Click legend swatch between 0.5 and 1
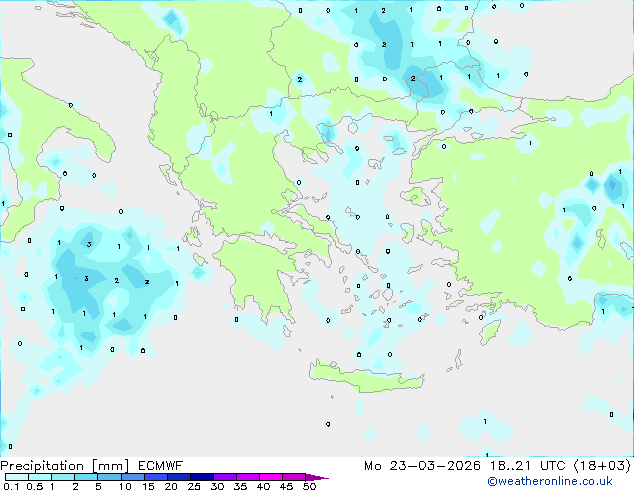The image size is (634, 490). (40, 477)
